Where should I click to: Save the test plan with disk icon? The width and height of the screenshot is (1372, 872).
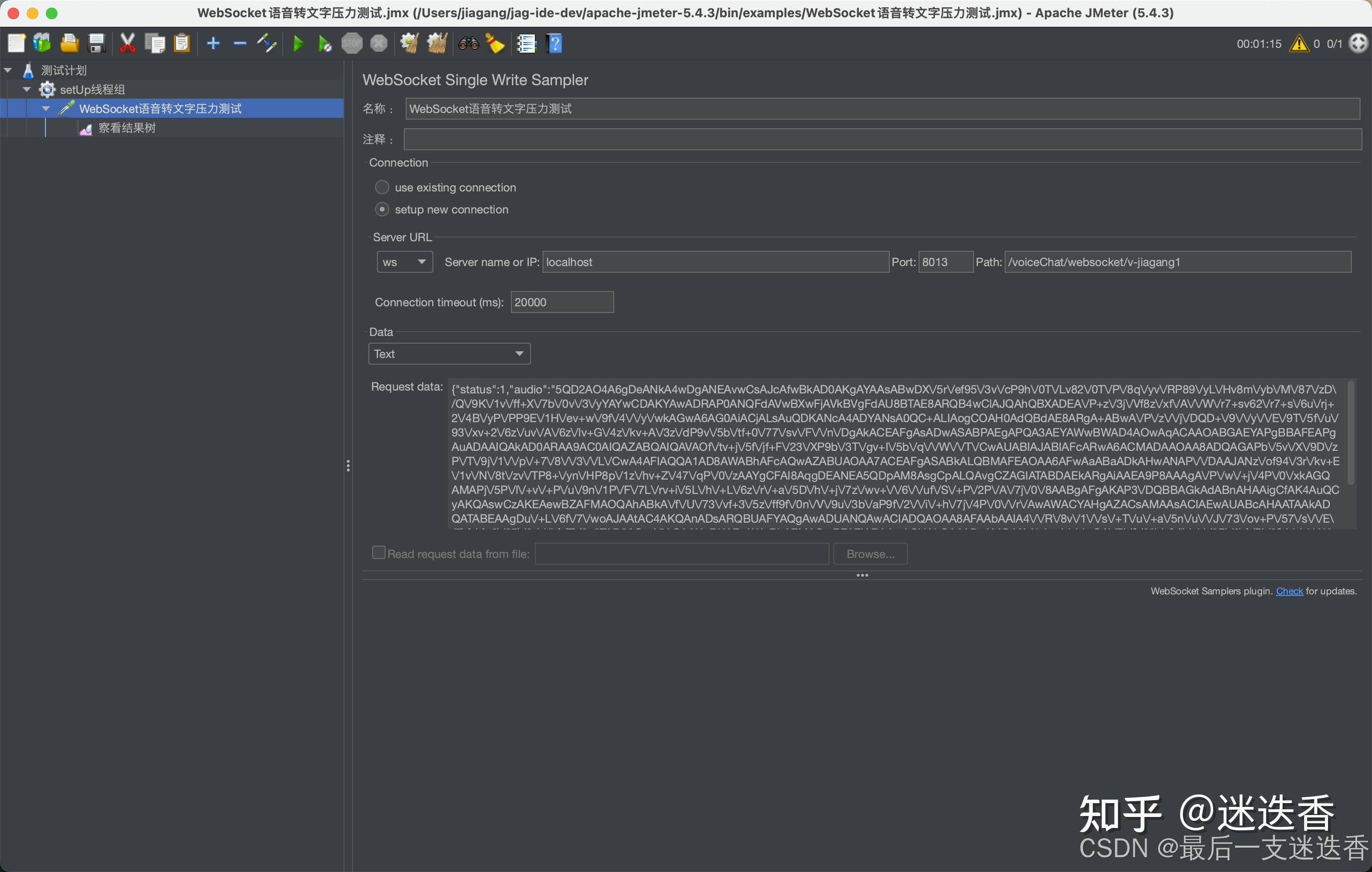click(96, 44)
